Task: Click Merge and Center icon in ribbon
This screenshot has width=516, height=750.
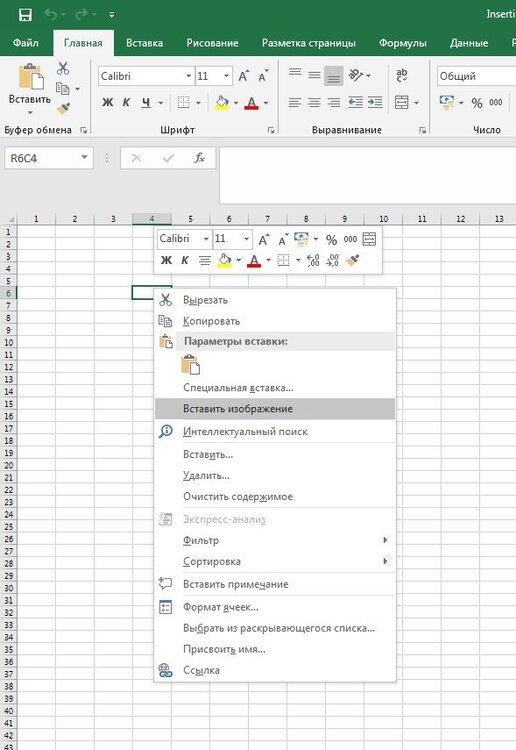Action: point(401,102)
